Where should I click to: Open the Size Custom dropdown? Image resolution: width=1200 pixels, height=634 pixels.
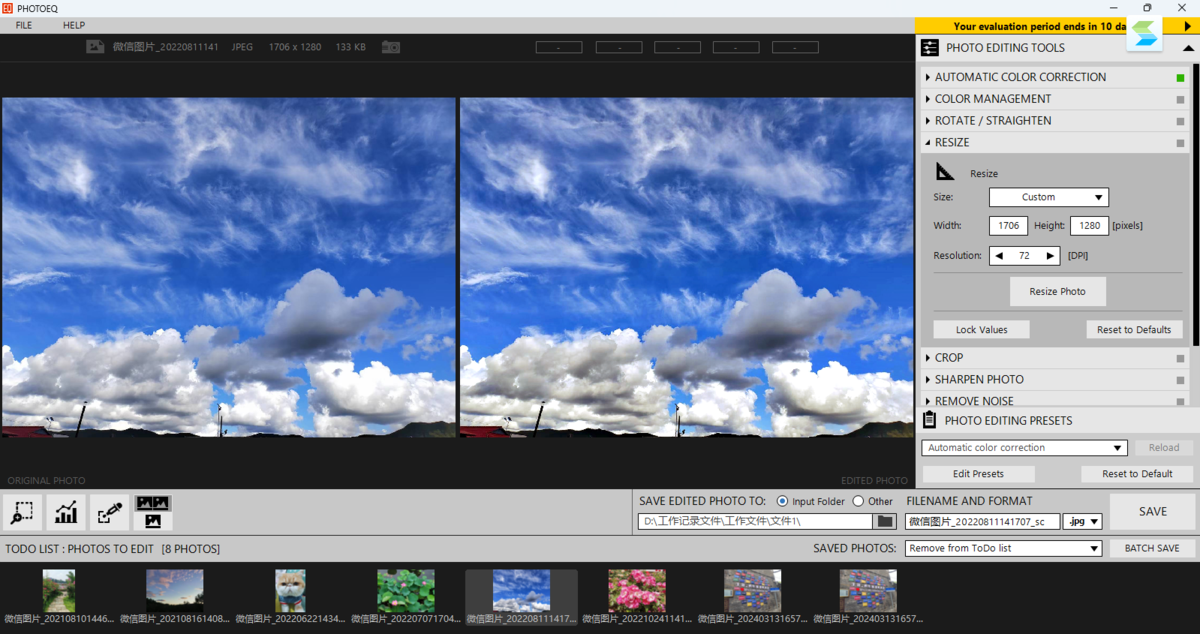[1049, 197]
